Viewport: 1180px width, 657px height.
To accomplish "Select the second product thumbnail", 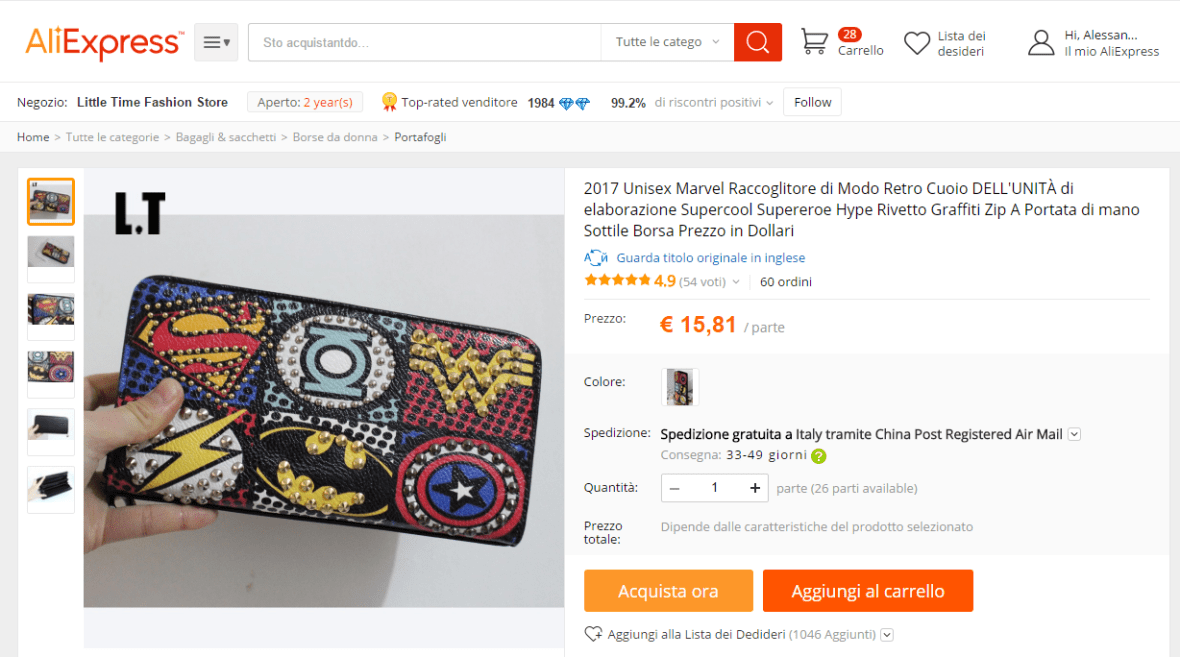I will point(51,252).
